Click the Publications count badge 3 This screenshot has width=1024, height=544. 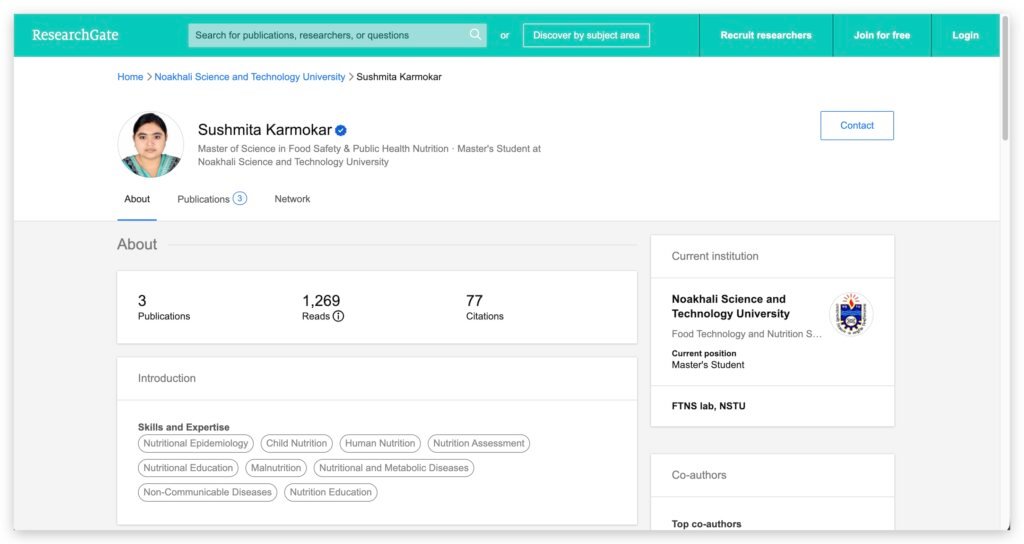pyautogui.click(x=240, y=199)
